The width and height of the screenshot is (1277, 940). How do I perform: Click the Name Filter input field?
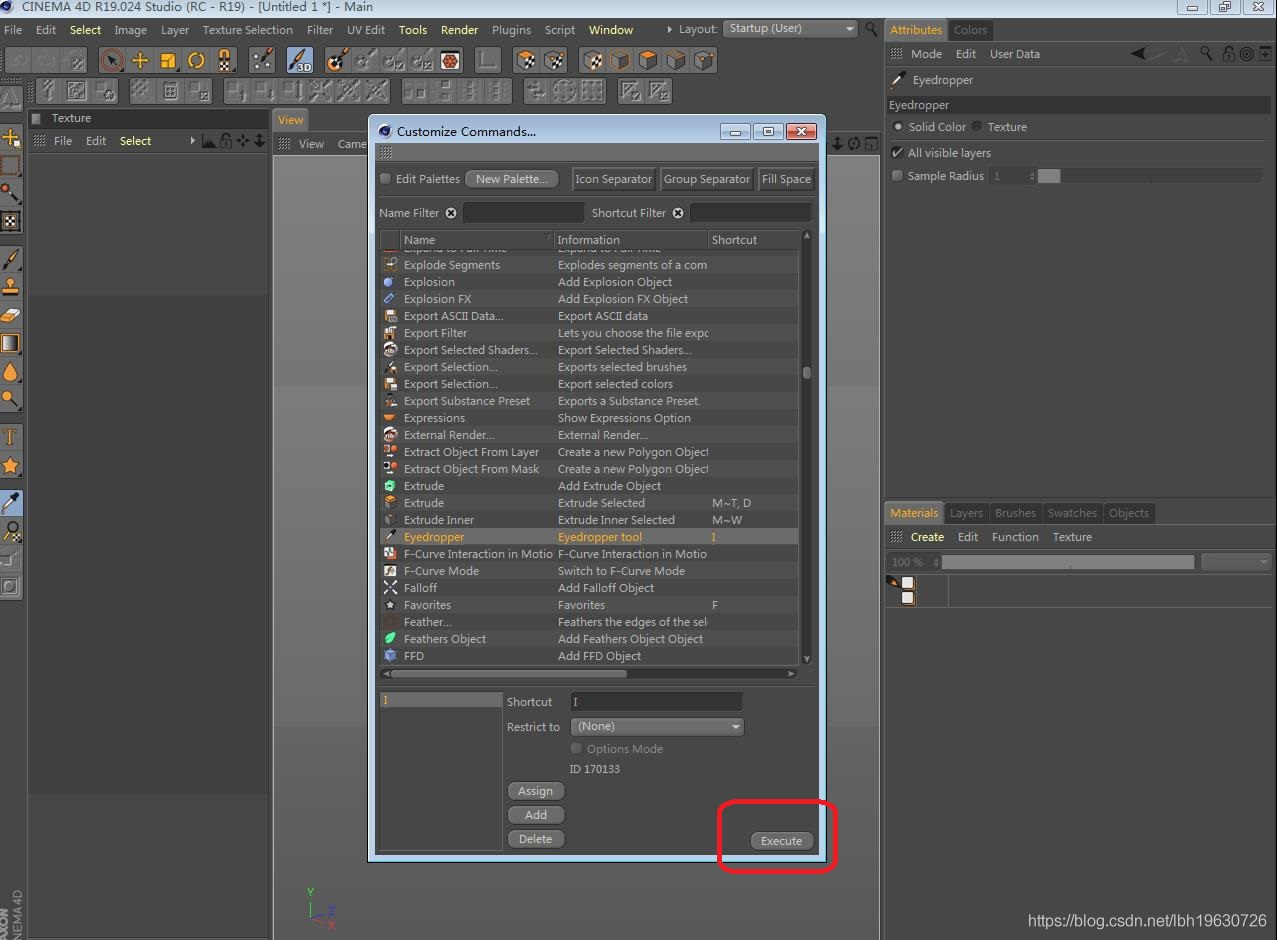tap(523, 213)
